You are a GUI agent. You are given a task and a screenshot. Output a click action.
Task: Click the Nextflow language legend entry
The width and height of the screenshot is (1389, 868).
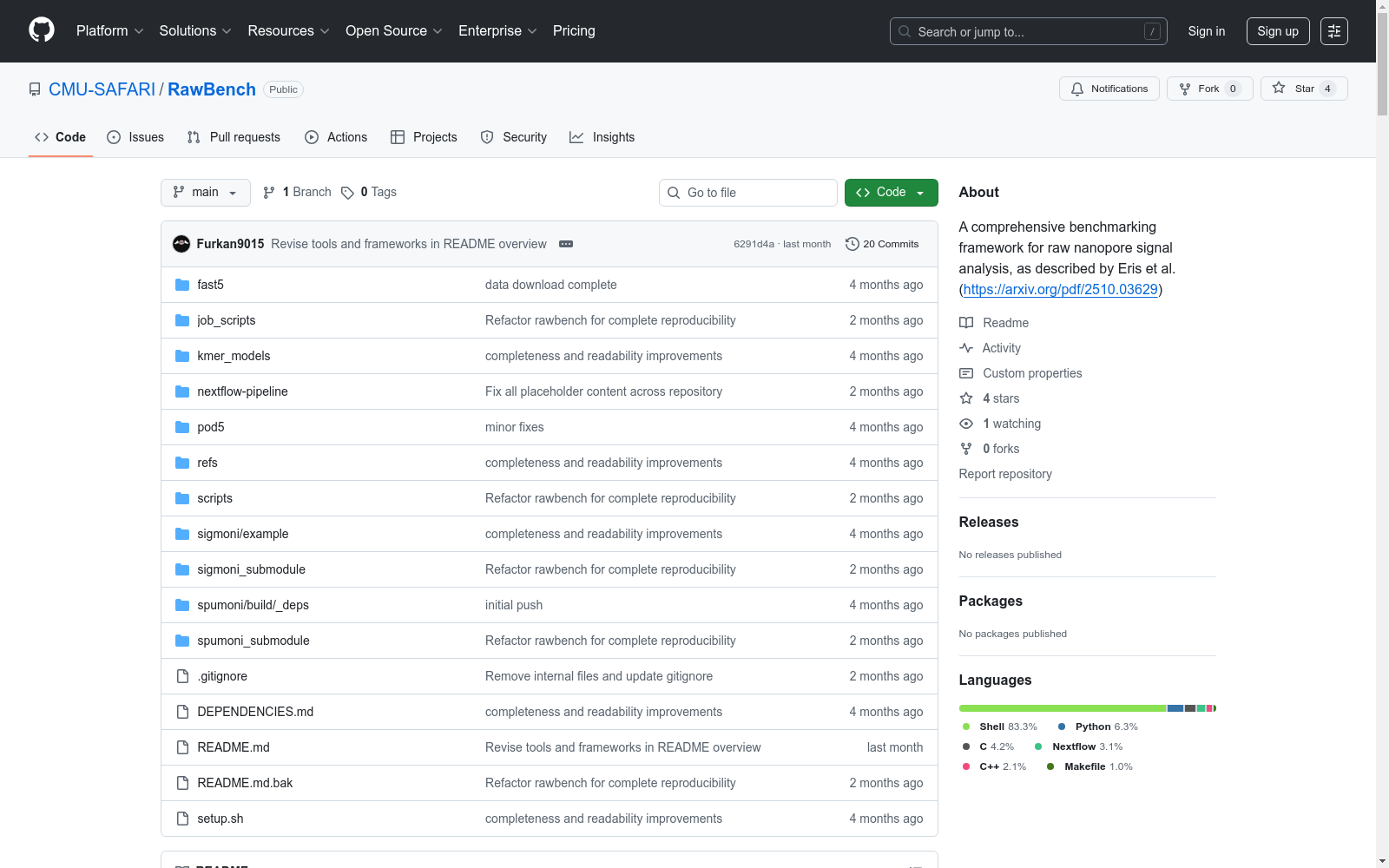pyautogui.click(x=1078, y=746)
